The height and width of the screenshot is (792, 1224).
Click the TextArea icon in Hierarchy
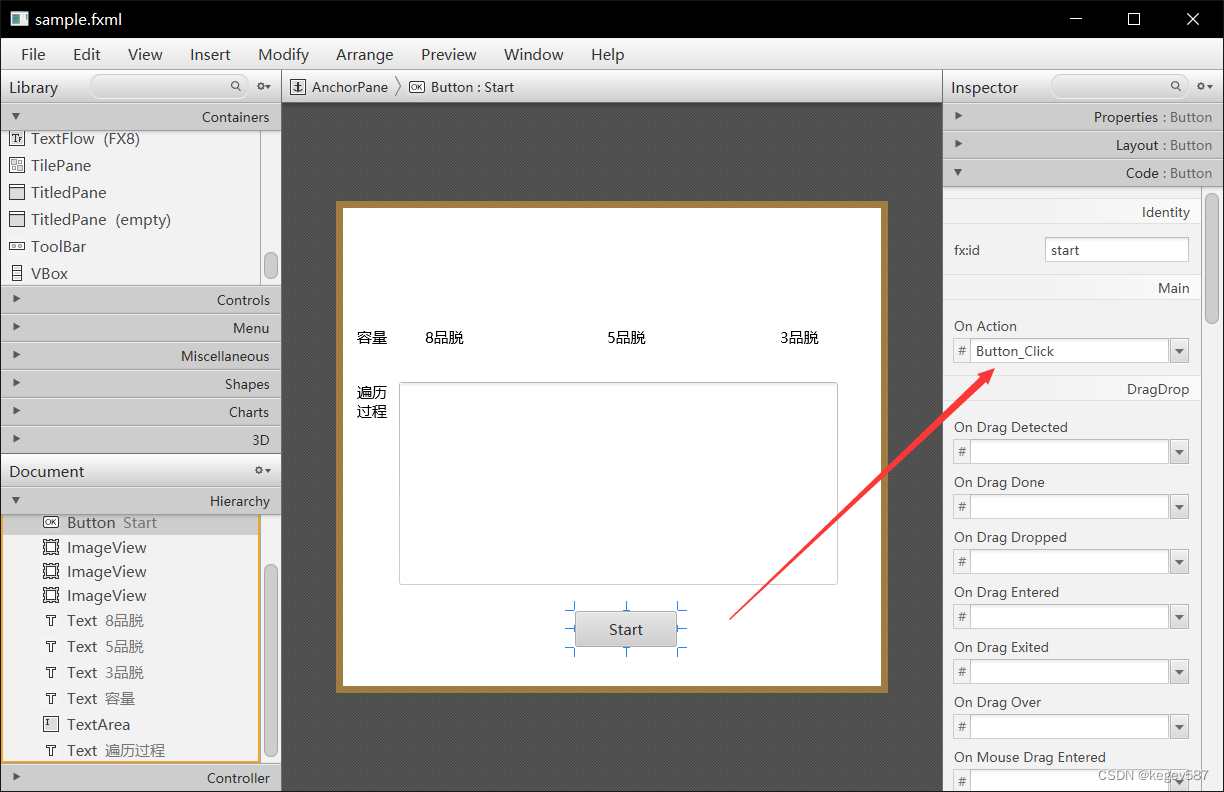tap(51, 724)
